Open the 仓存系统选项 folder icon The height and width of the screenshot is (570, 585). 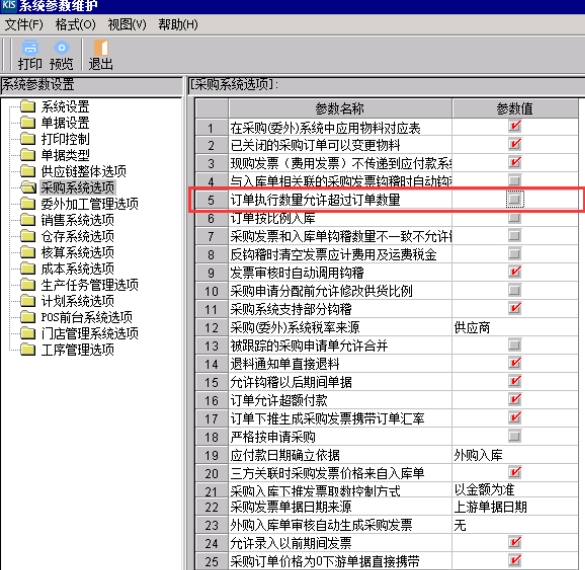[x=28, y=236]
